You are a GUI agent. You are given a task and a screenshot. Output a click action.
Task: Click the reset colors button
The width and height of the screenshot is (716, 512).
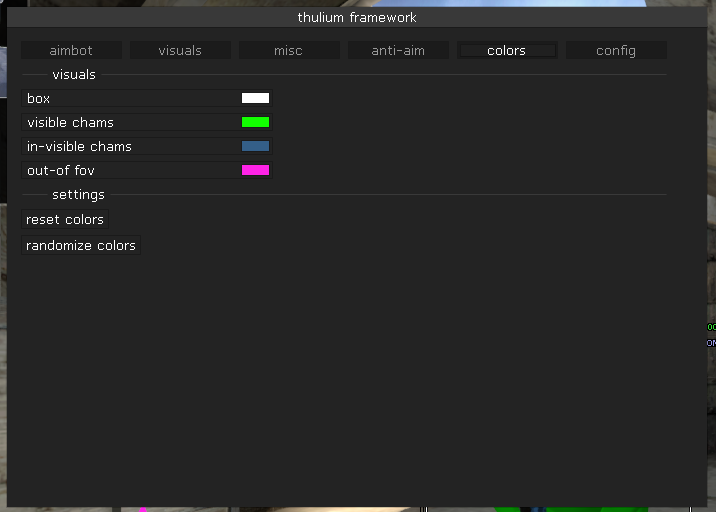65,220
